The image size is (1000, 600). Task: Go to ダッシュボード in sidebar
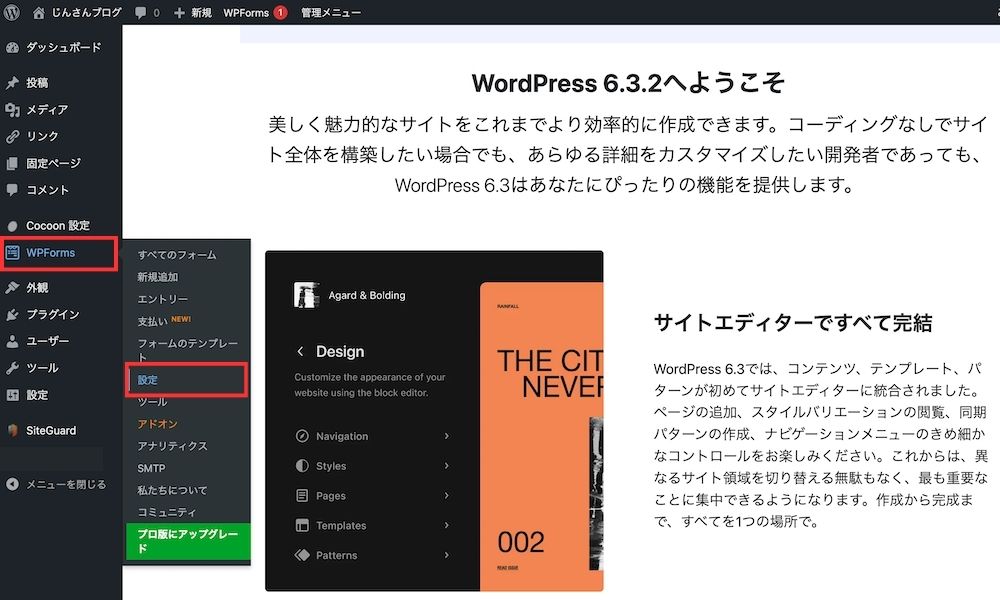(64, 47)
